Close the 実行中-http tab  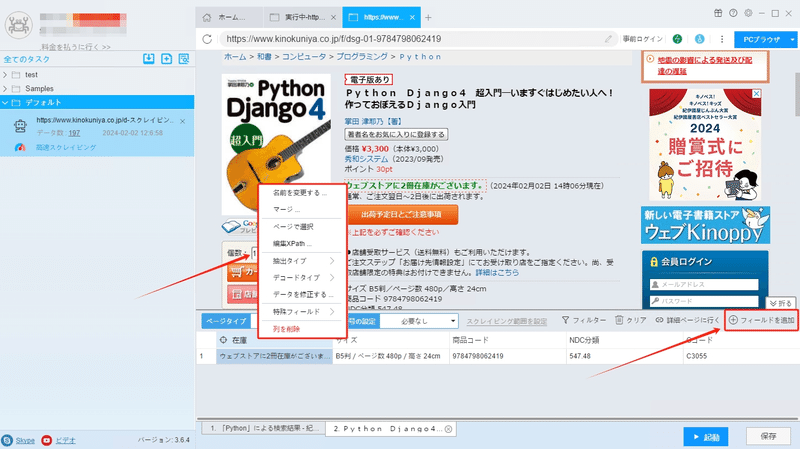[x=333, y=17]
